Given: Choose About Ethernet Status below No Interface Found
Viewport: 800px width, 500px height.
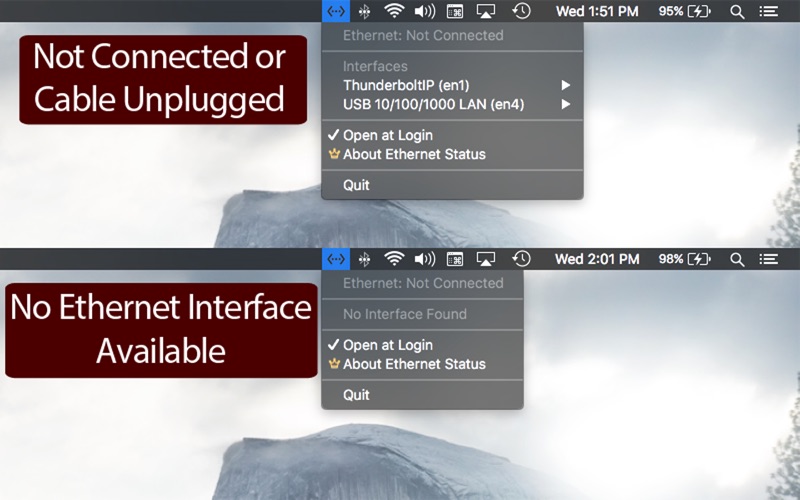Looking at the screenshot, I should point(414,364).
